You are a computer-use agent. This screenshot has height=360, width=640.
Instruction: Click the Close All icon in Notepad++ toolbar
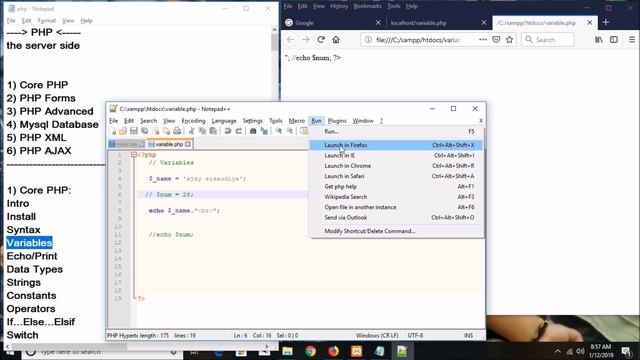[x=166, y=131]
